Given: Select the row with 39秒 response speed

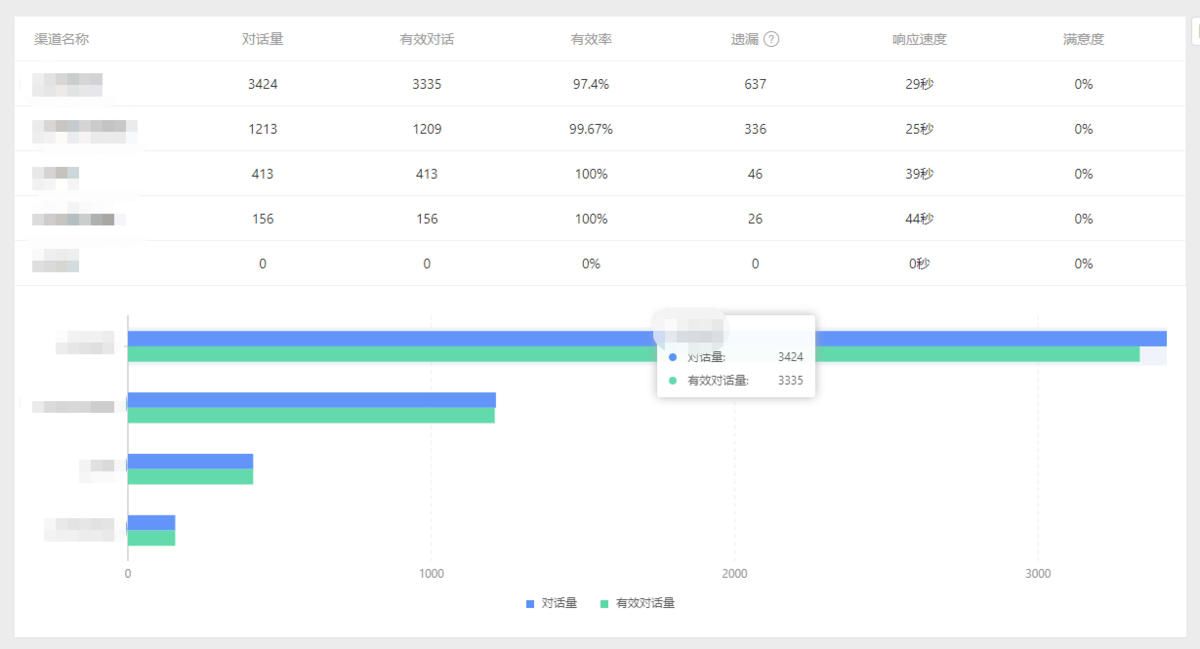Looking at the screenshot, I should pos(600,174).
